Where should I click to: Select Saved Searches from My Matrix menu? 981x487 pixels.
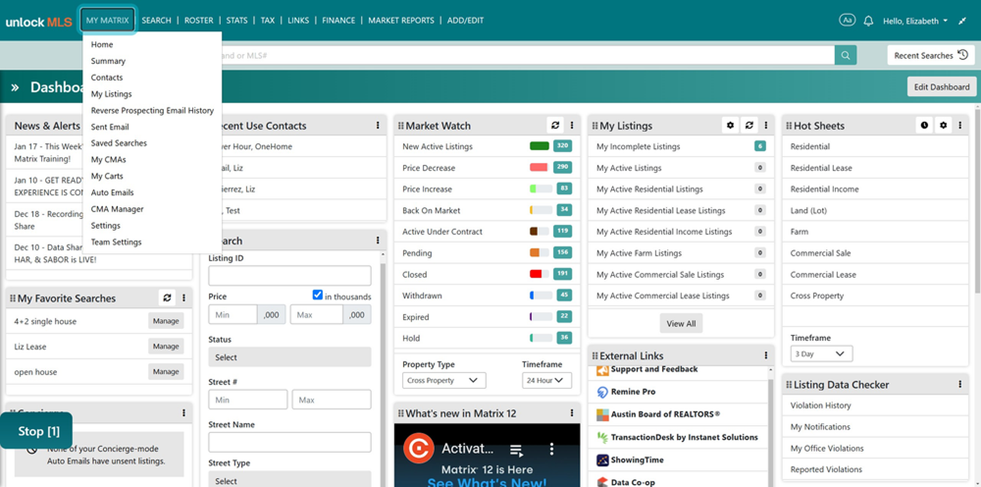119,143
